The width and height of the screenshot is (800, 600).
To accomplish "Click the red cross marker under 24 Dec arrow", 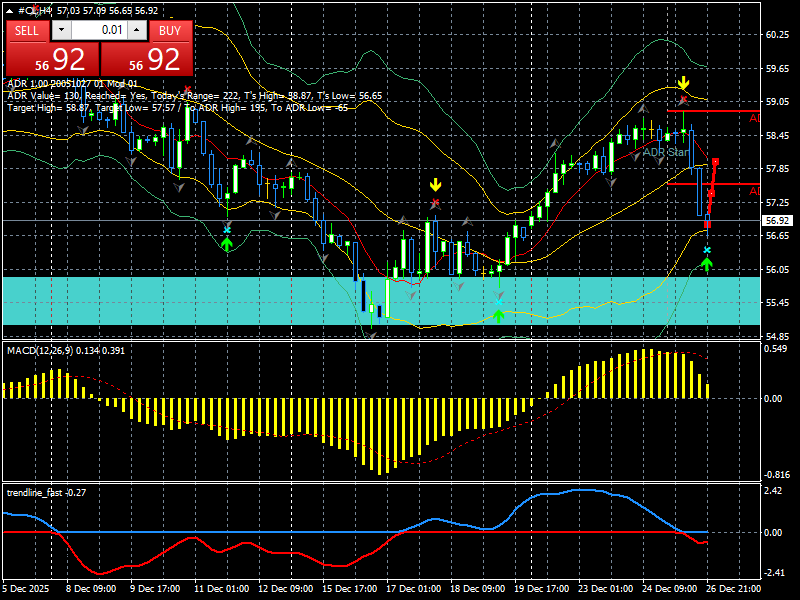I will (x=684, y=98).
